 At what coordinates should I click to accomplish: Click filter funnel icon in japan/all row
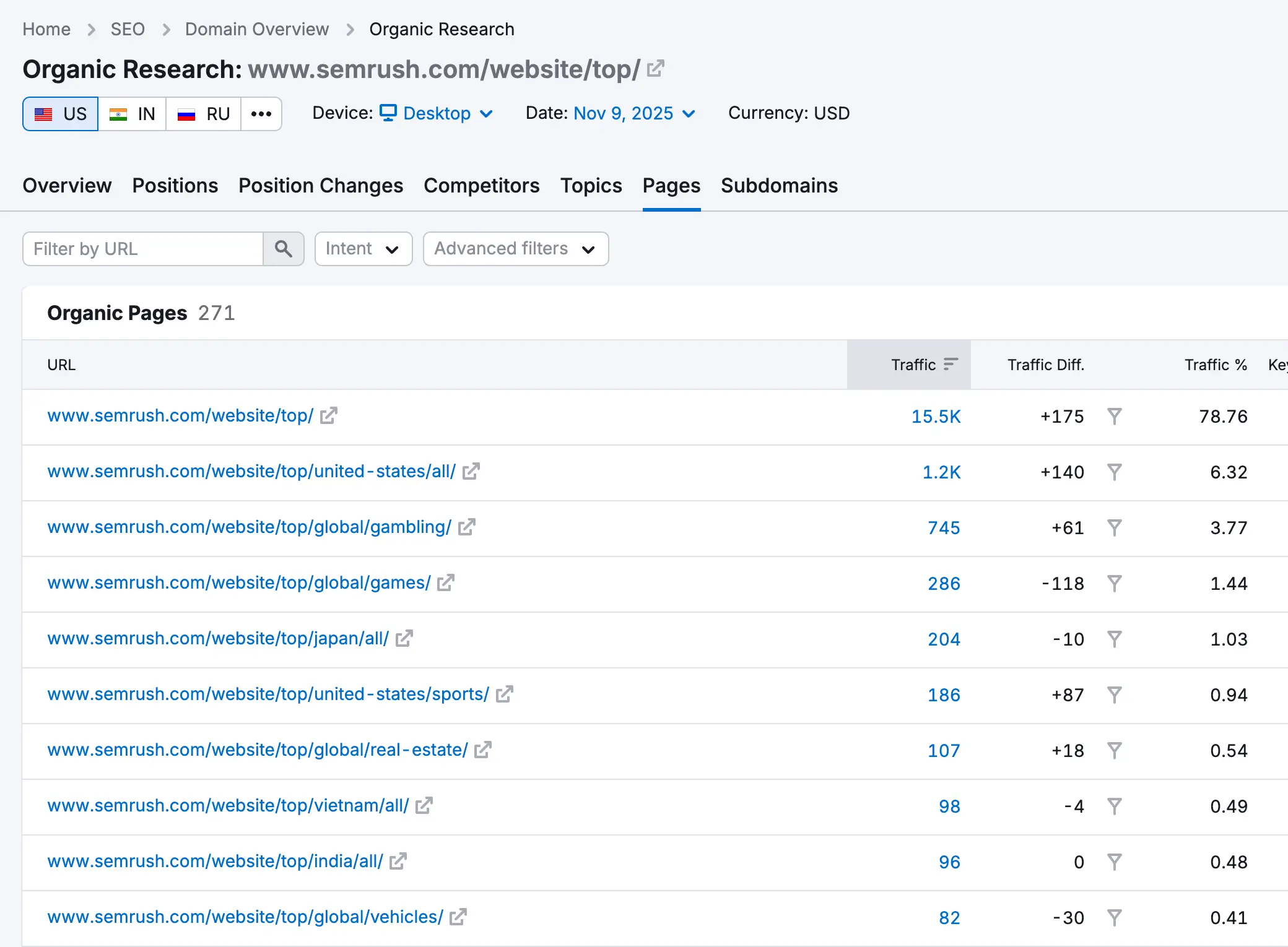[1114, 639]
